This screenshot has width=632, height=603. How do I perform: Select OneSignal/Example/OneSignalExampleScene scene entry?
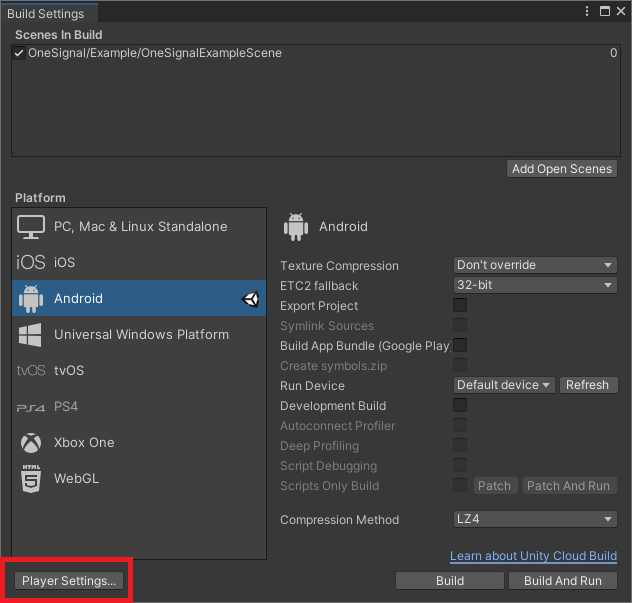316,53
